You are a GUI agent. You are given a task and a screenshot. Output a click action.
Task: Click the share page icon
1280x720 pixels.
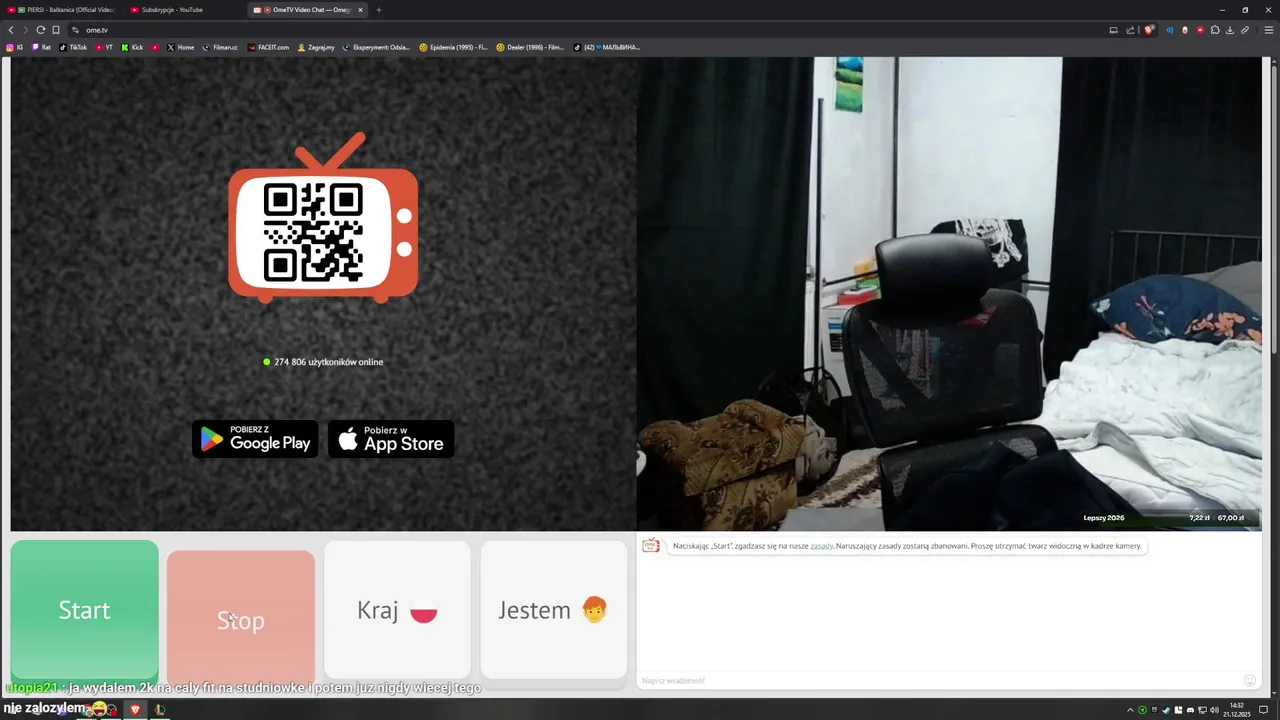coord(1130,30)
